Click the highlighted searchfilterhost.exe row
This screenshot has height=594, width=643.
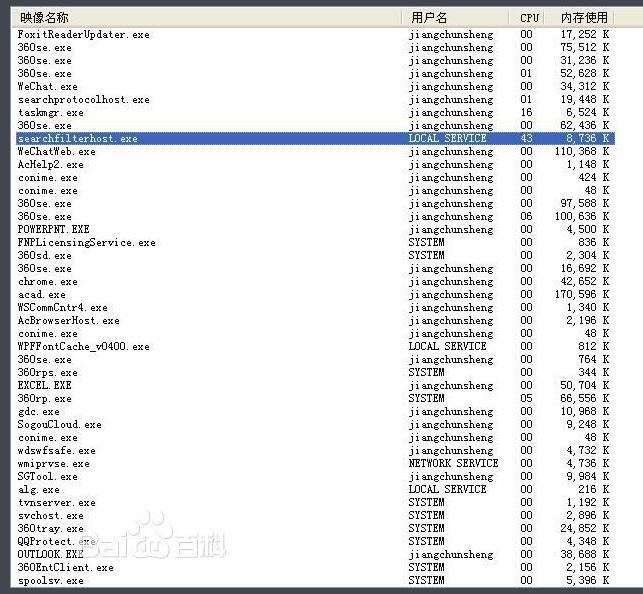315,139
